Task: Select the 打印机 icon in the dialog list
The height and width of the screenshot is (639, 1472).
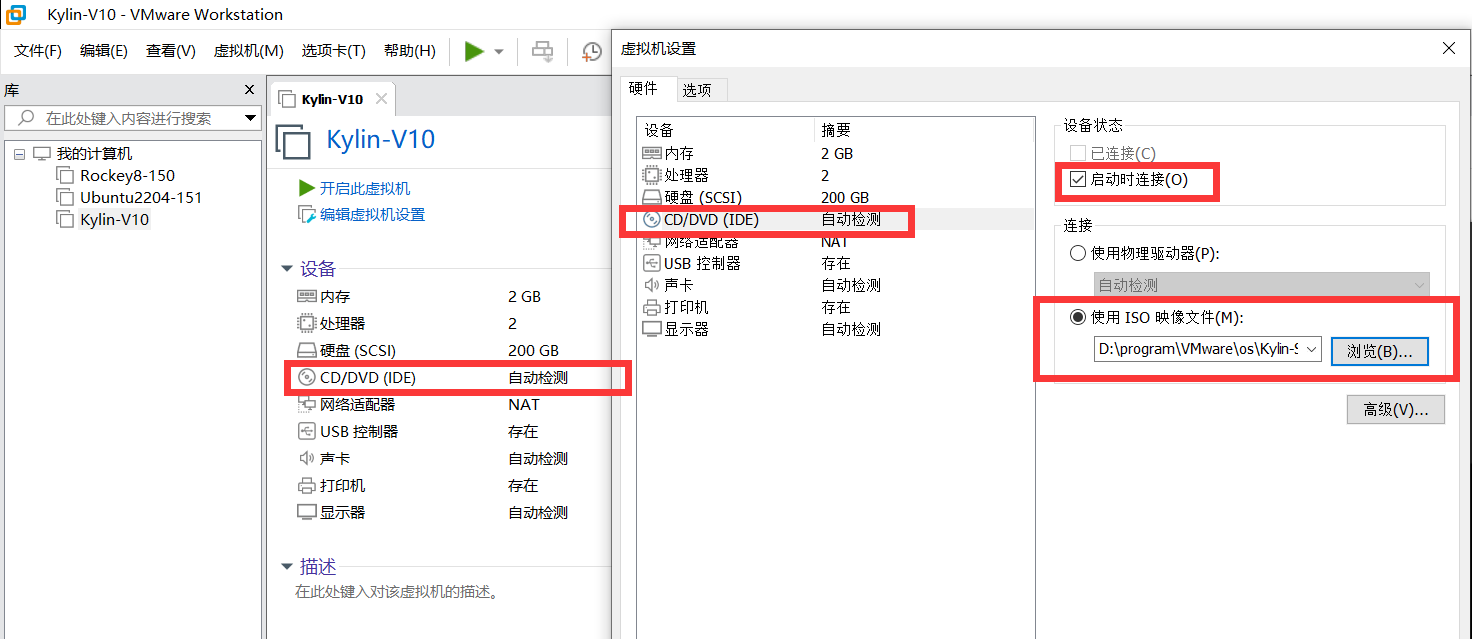Action: tap(652, 307)
